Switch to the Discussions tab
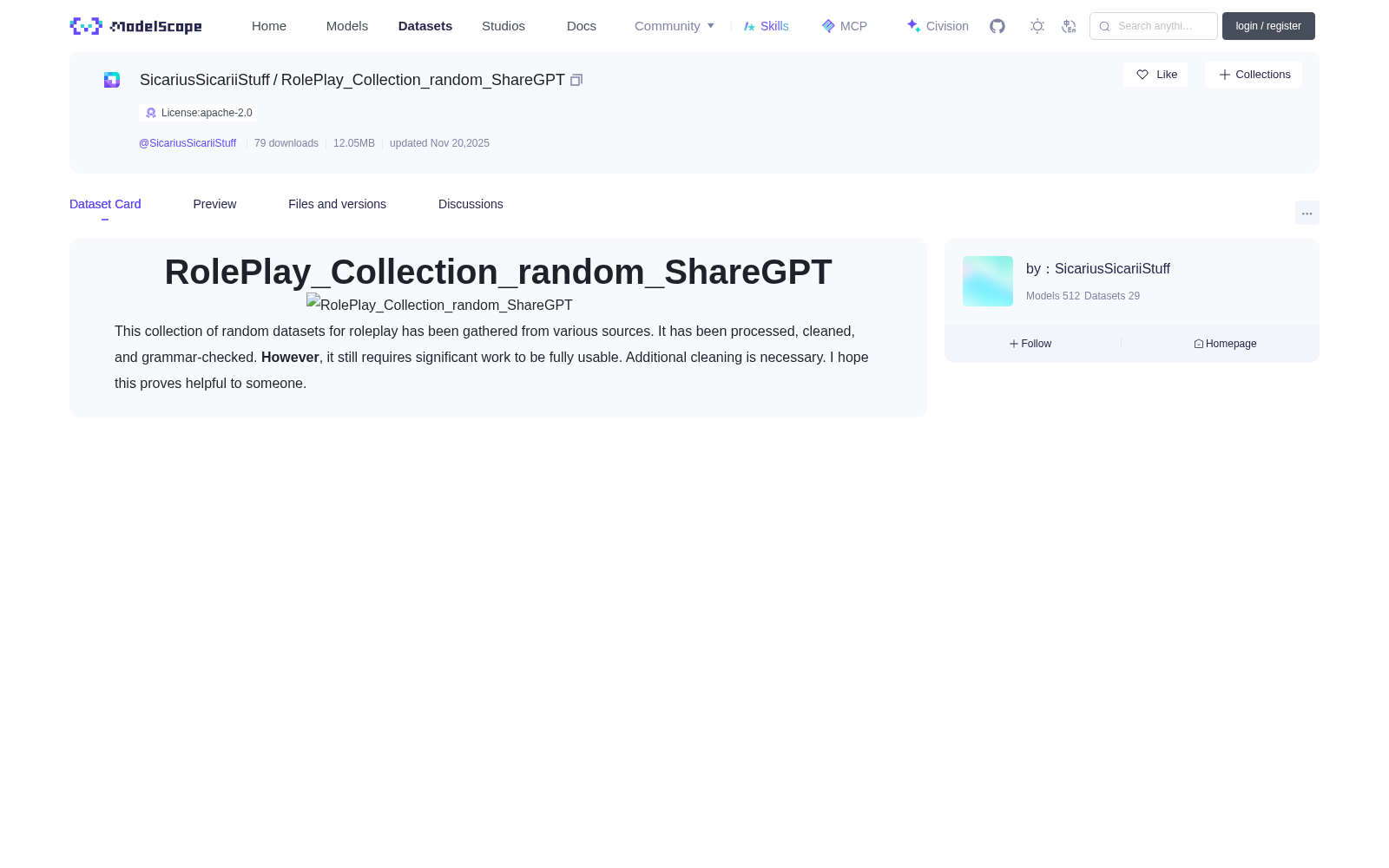Viewport: 1389px width, 868px height. coord(471,204)
